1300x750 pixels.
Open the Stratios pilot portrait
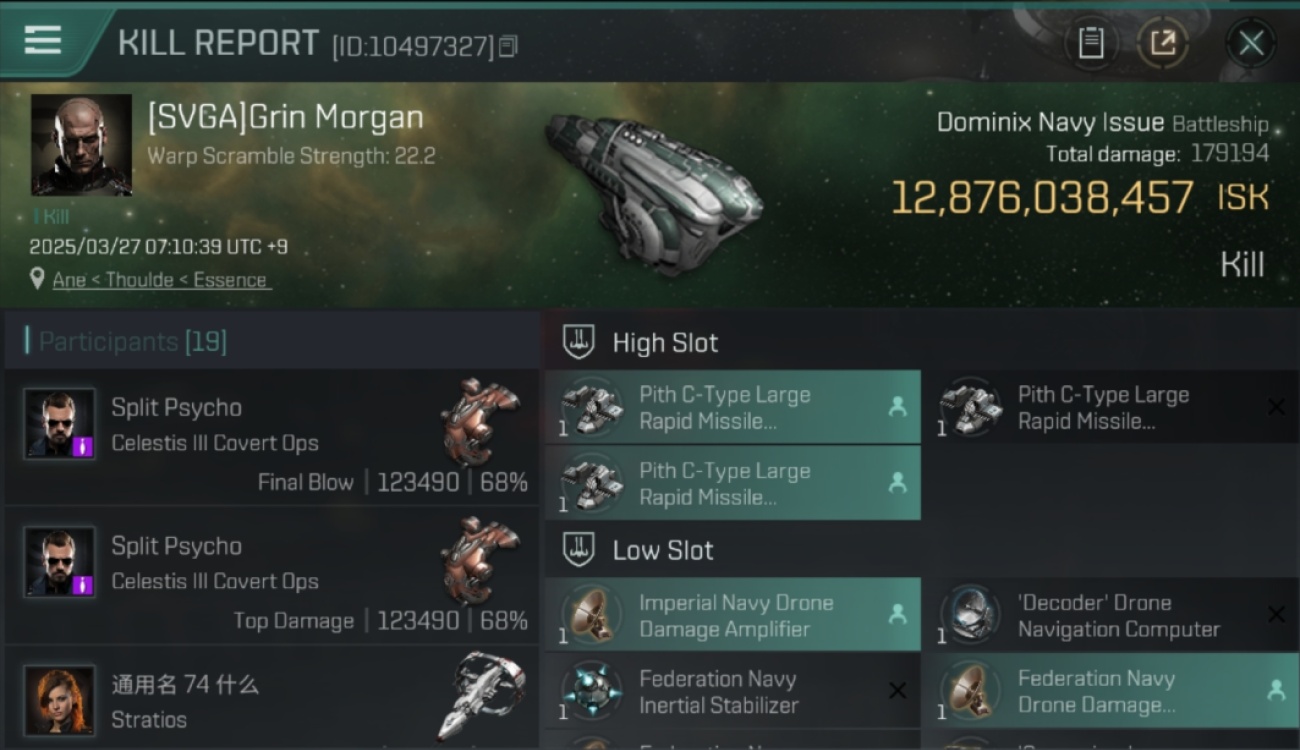60,700
